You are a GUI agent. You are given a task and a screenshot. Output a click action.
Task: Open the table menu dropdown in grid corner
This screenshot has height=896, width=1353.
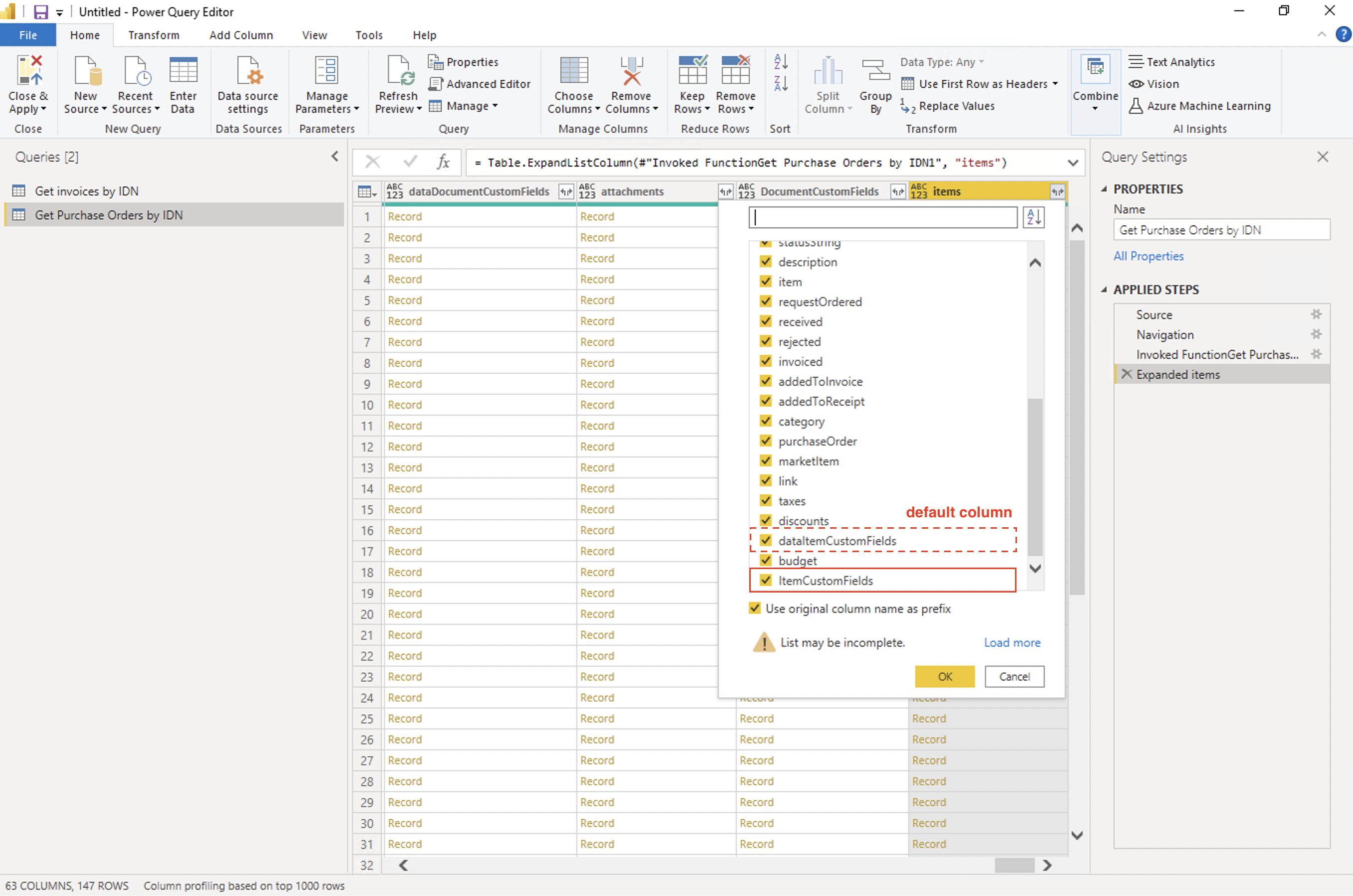[366, 192]
